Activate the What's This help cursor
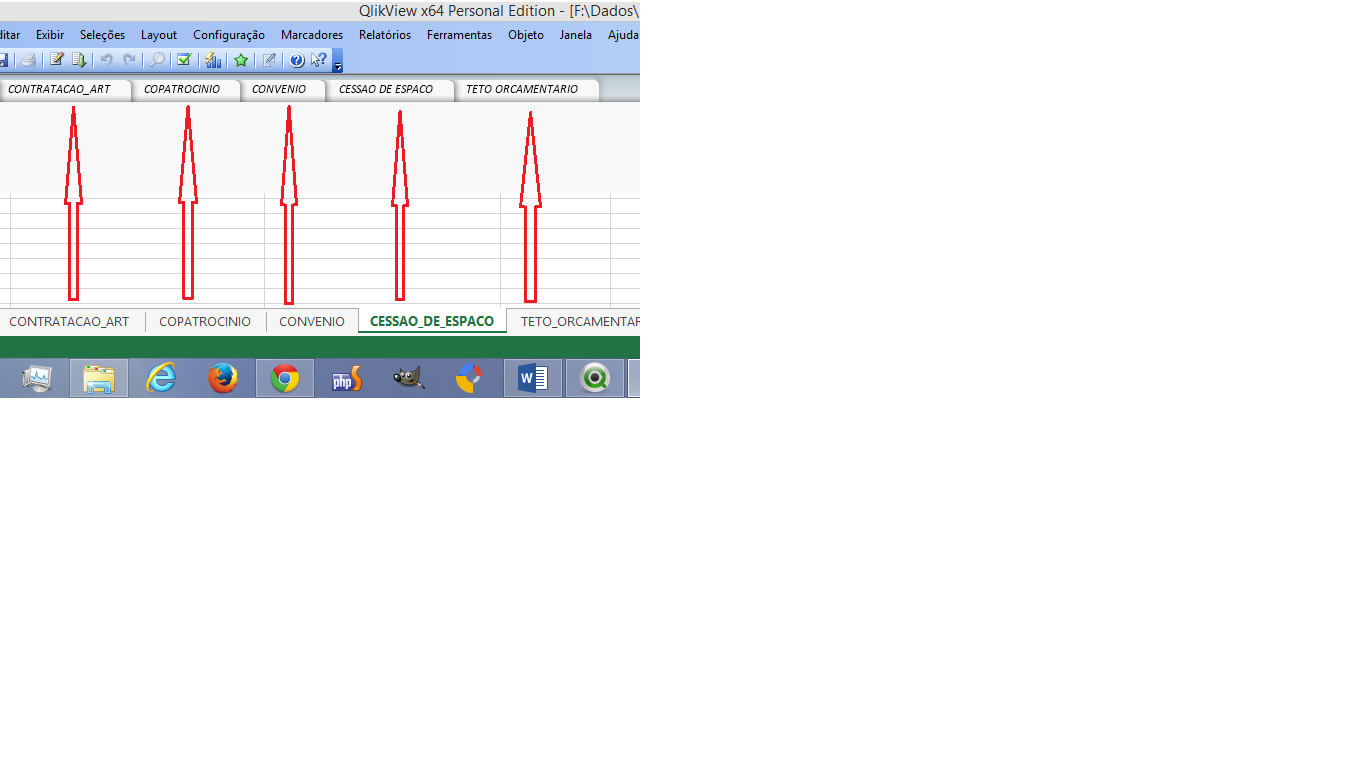This screenshot has width=1366, height=768. click(319, 60)
